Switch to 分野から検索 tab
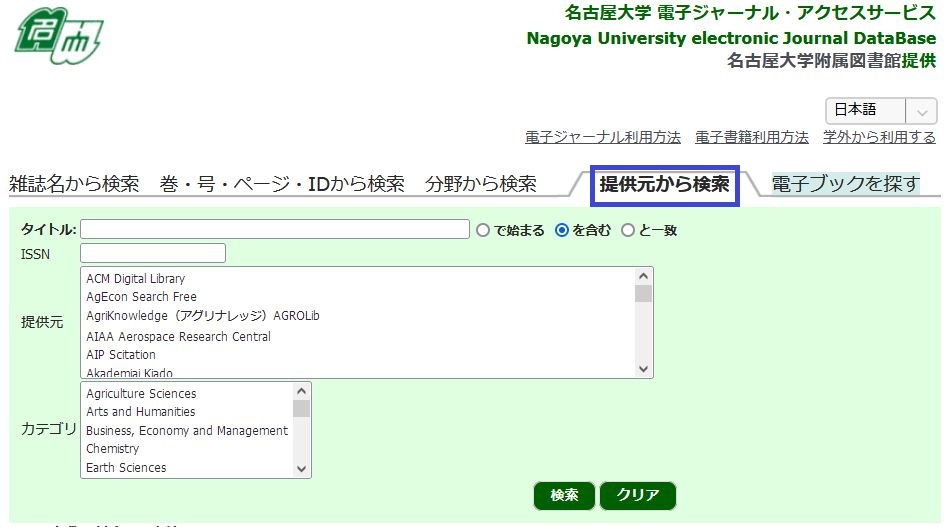Screen dimensions: 950x527 (481, 184)
